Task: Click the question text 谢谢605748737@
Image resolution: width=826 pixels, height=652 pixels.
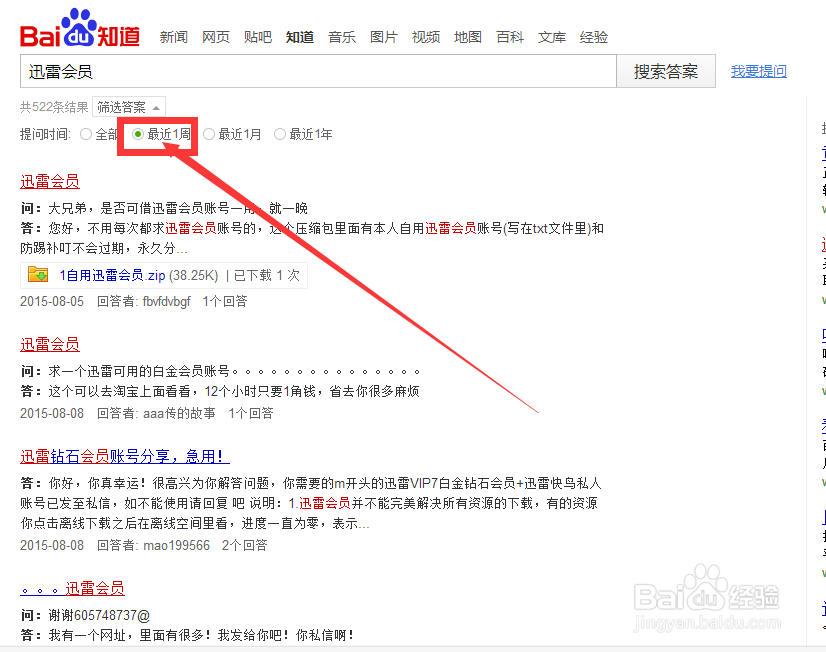Action: [x=100, y=615]
